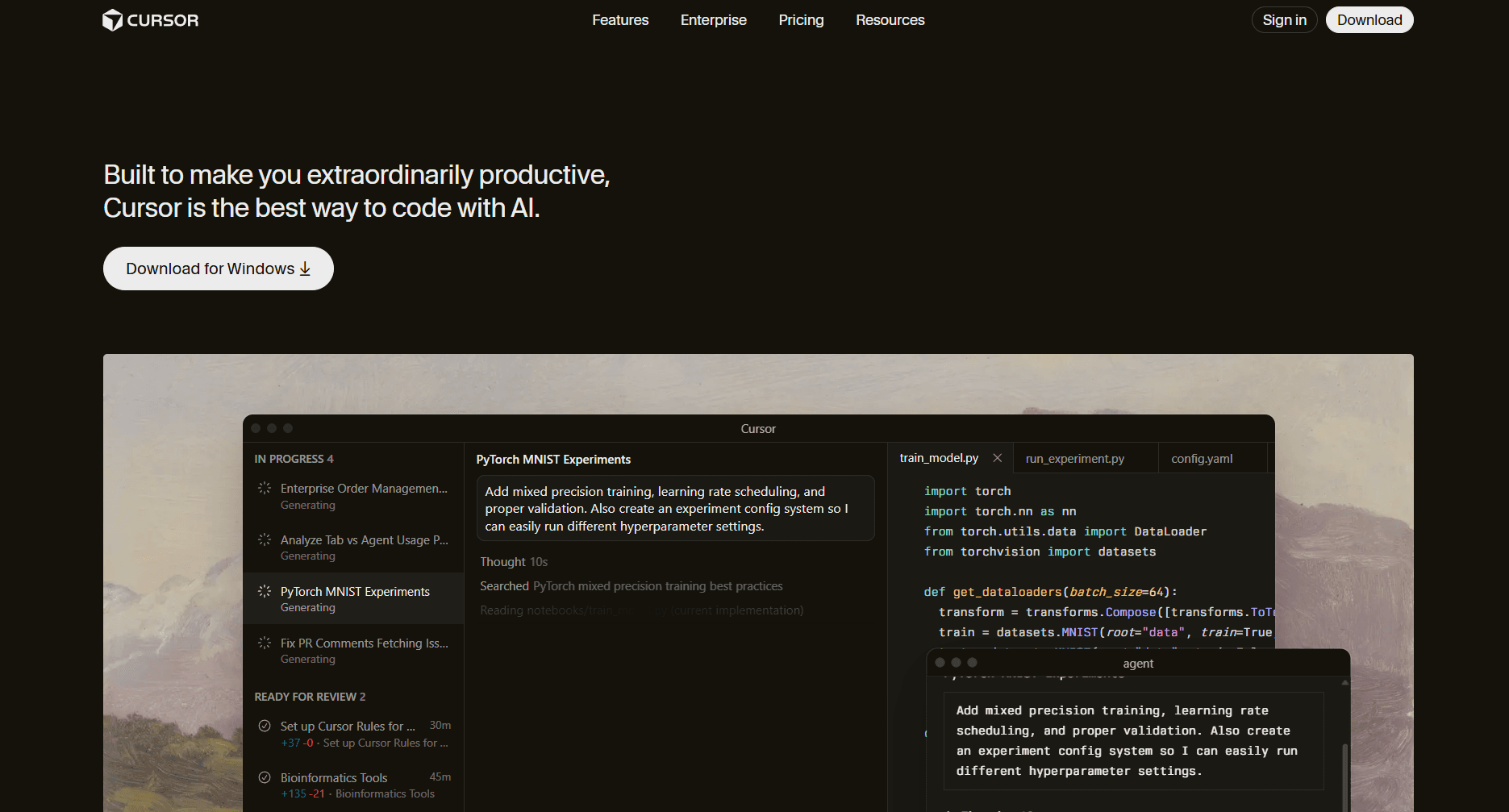
Task: Click the spinner icon beside Enterprise Order Management
Action: pyautogui.click(x=264, y=488)
